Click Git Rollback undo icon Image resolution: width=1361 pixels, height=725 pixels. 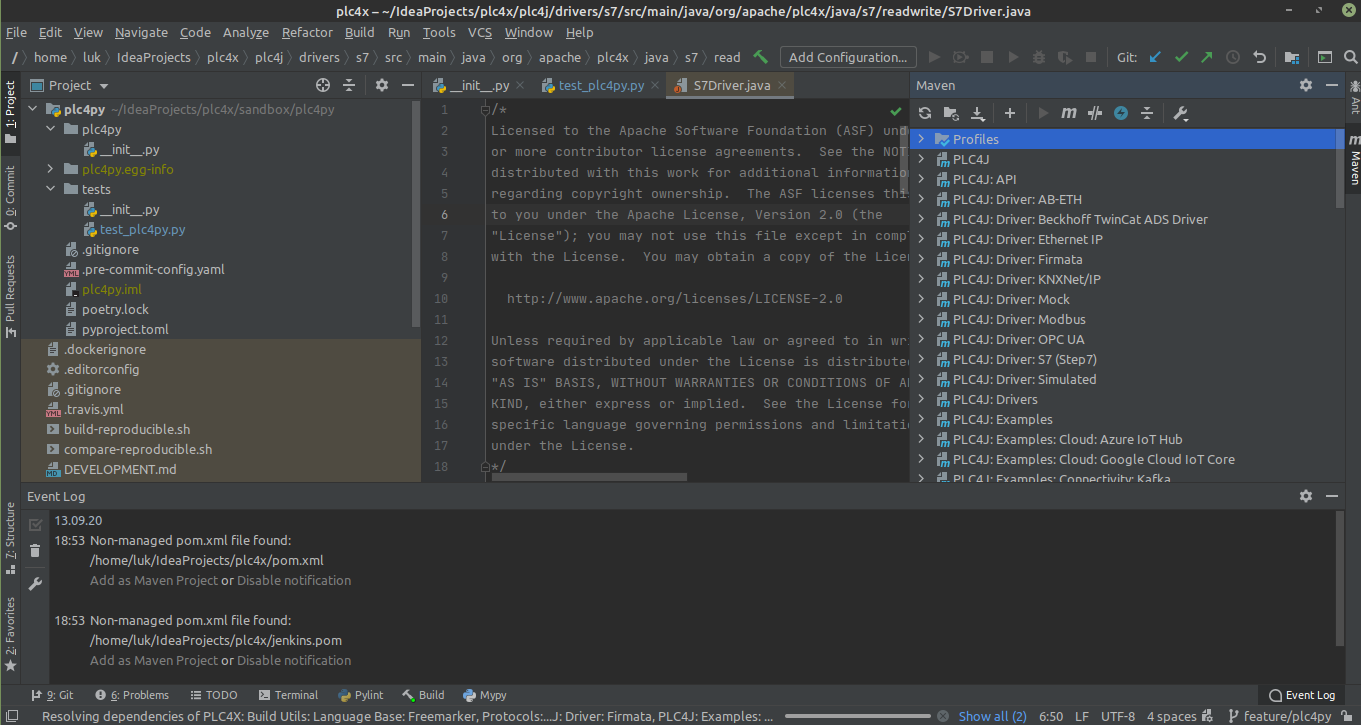click(x=1260, y=57)
